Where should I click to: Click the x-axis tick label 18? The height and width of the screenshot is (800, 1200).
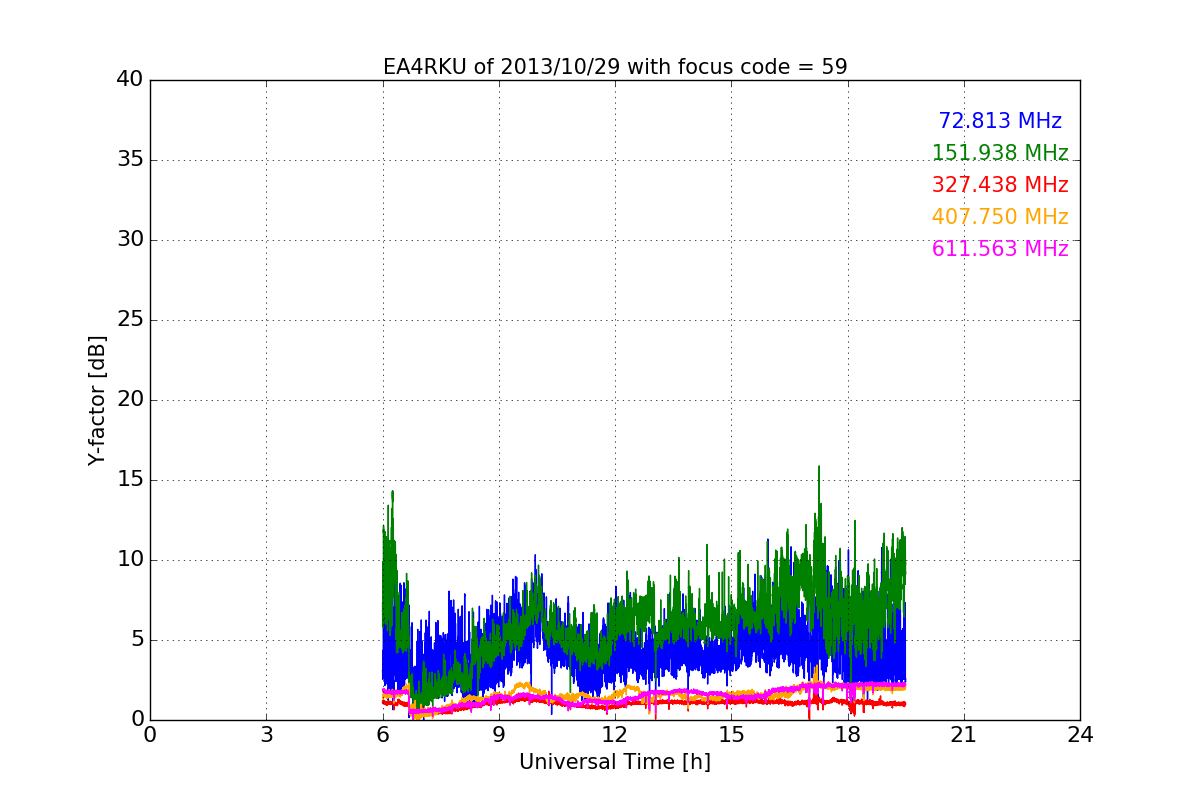click(847, 735)
